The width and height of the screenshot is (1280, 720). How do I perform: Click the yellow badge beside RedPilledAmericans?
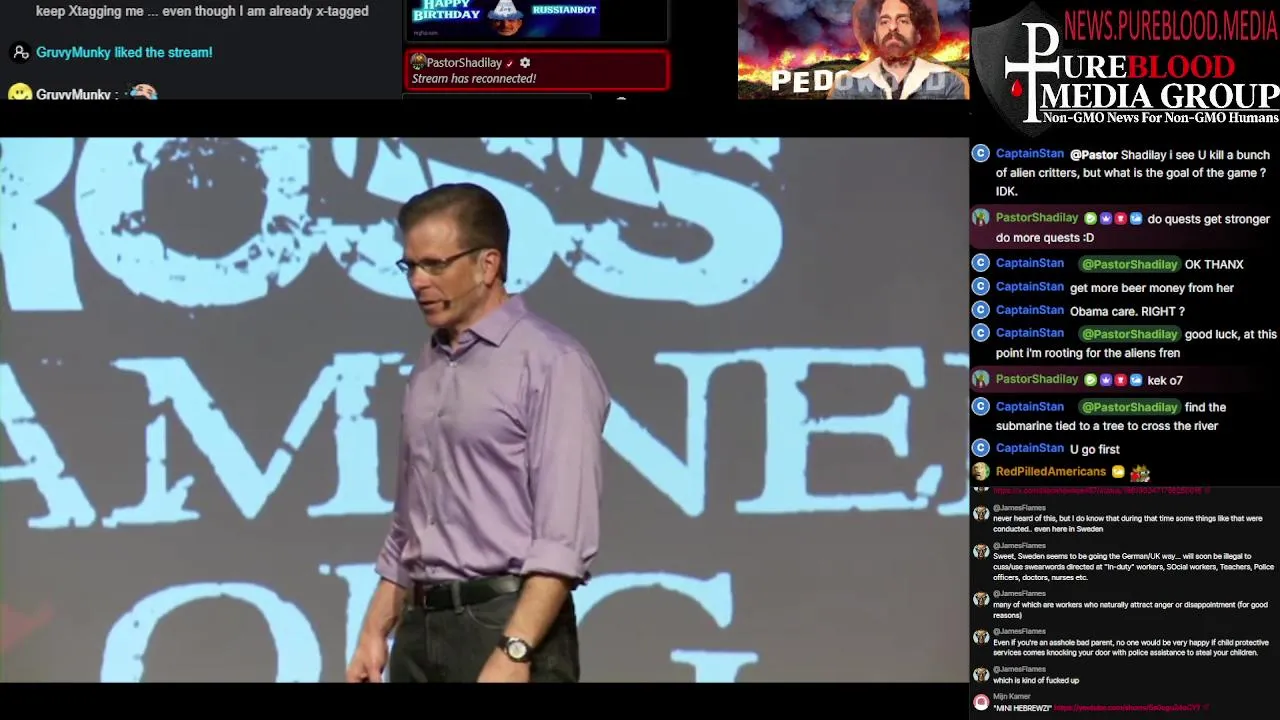coord(1118,471)
